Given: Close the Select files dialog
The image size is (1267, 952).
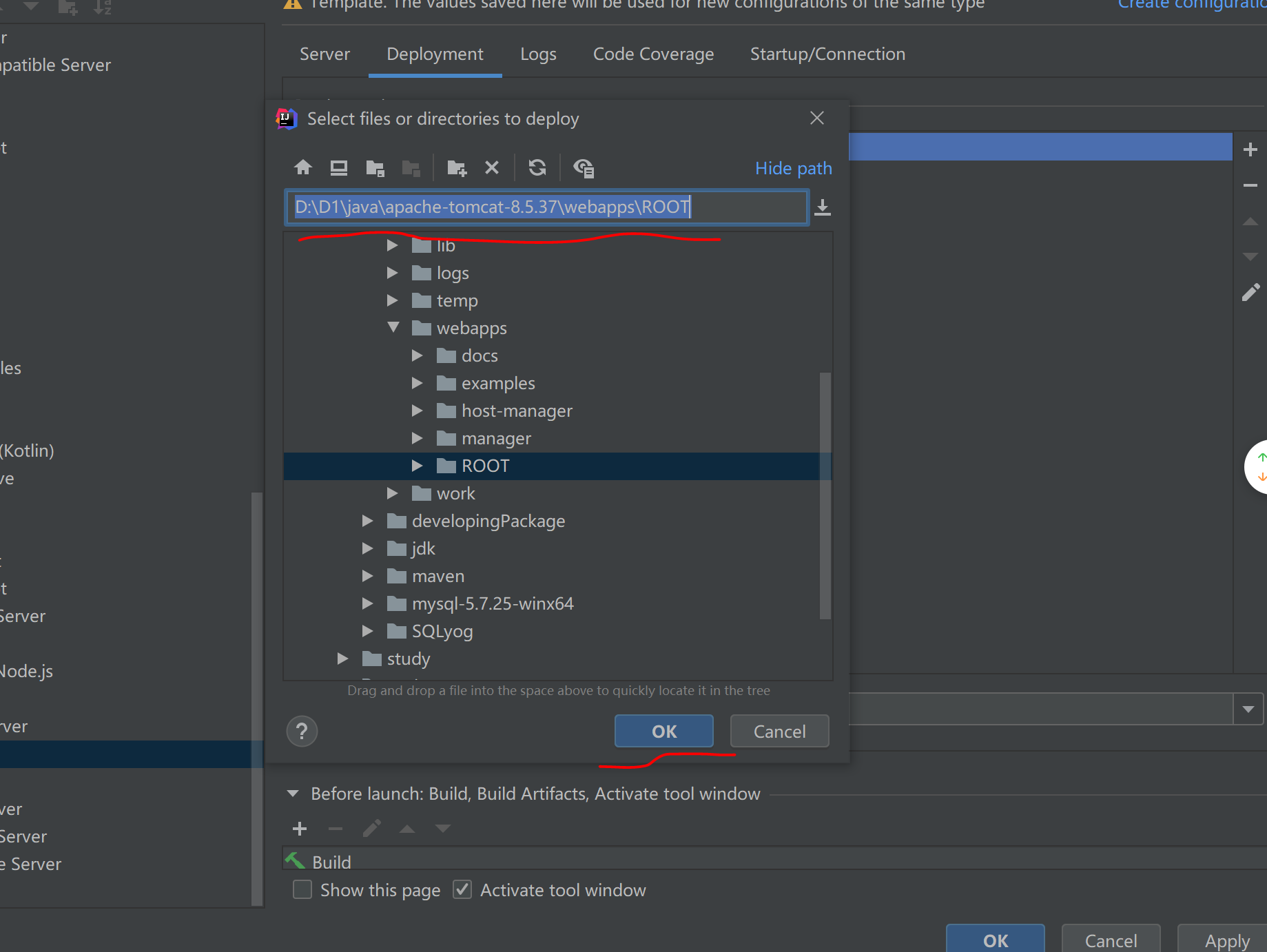Looking at the screenshot, I should click(817, 118).
